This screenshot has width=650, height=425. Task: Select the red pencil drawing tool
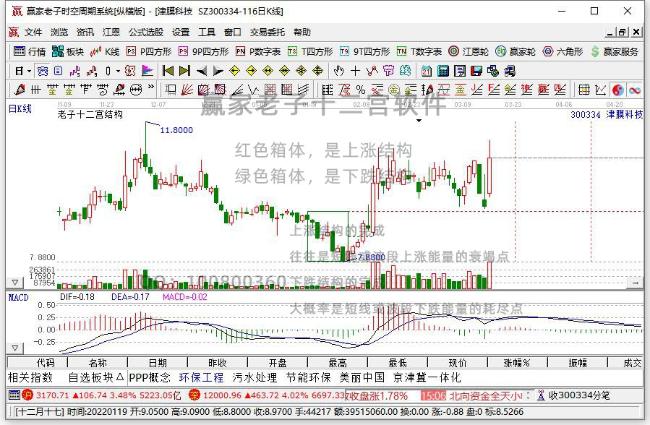(19, 89)
